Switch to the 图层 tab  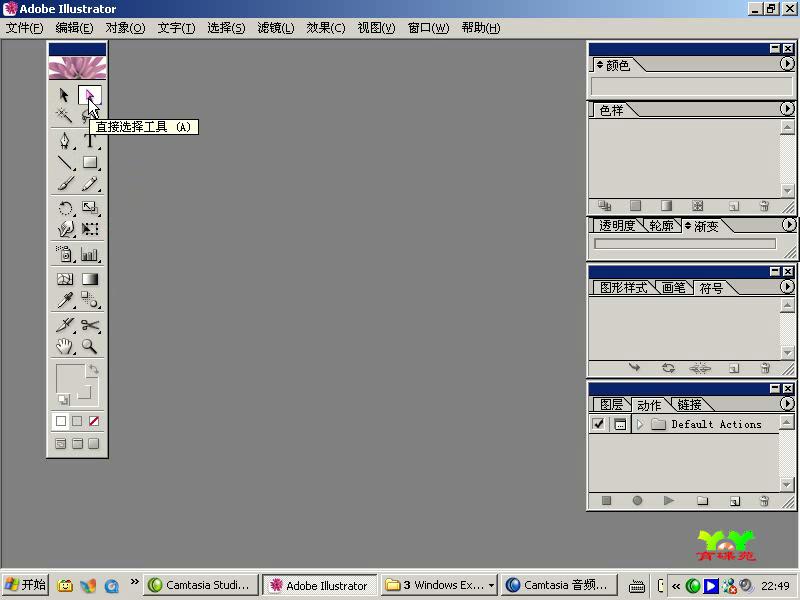(x=611, y=405)
